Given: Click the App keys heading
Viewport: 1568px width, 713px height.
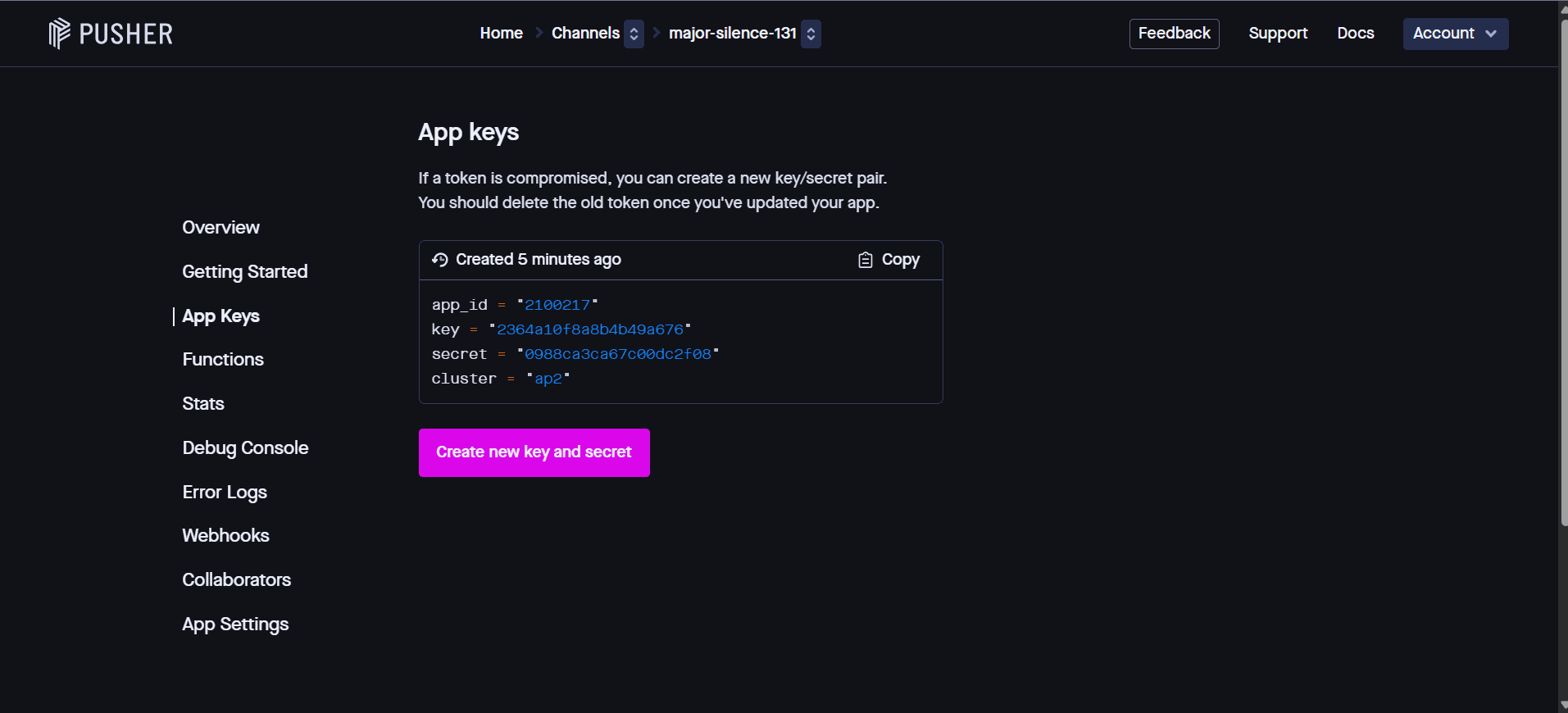Looking at the screenshot, I should pyautogui.click(x=468, y=132).
